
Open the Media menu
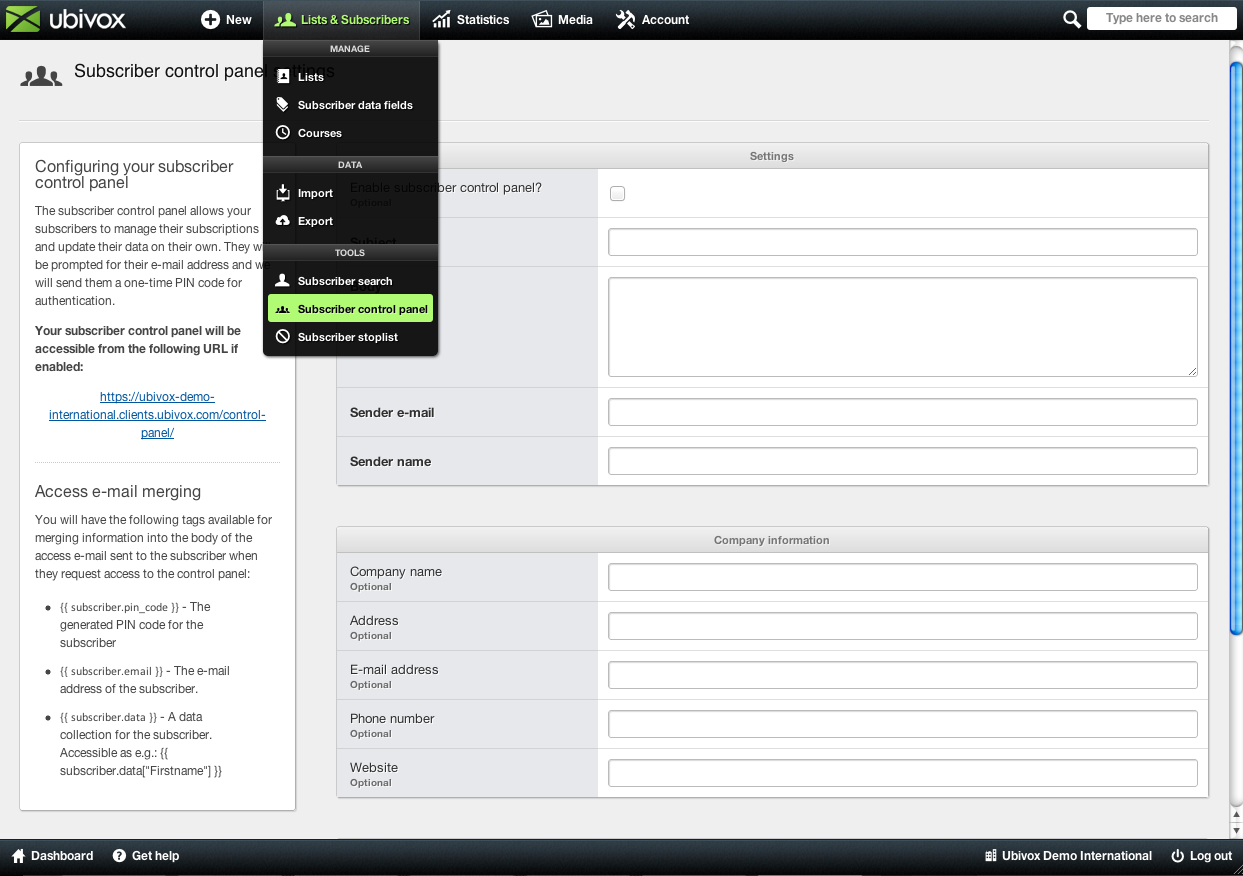tap(562, 19)
